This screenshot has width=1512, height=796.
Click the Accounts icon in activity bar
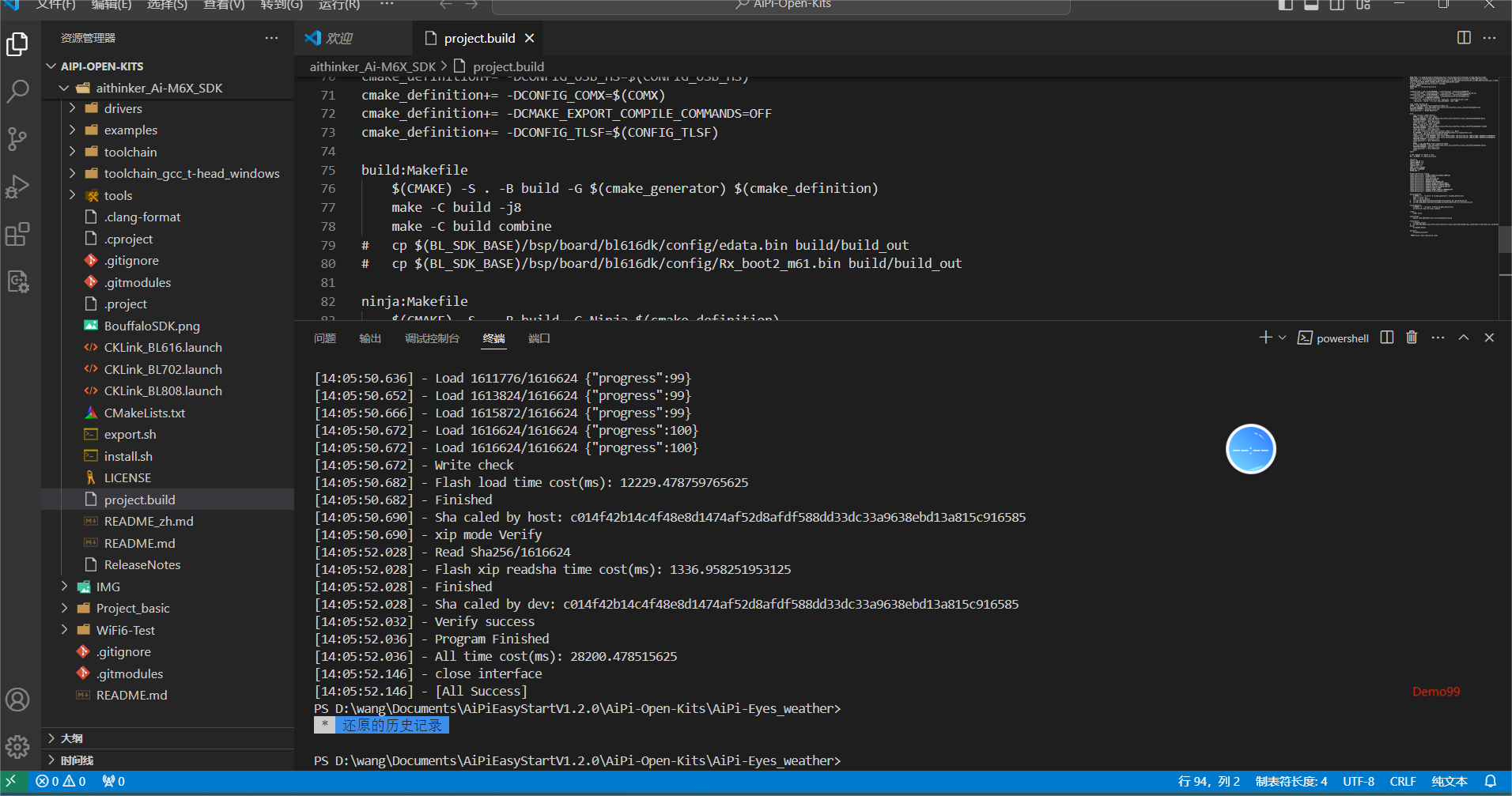tap(17, 700)
